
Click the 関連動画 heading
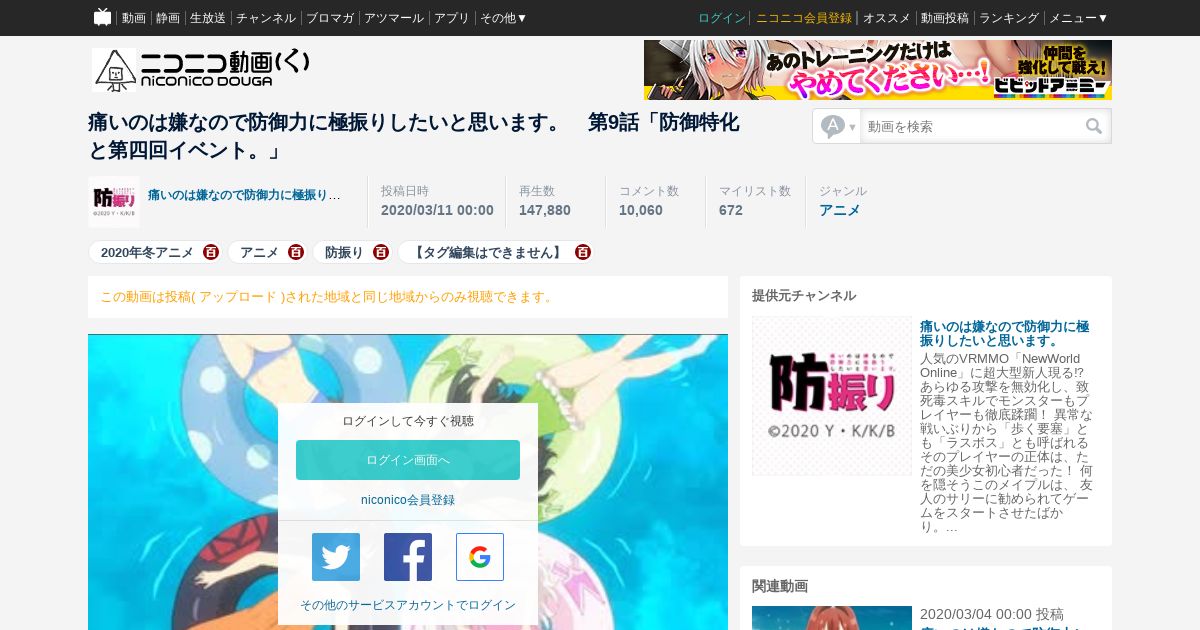point(780,586)
